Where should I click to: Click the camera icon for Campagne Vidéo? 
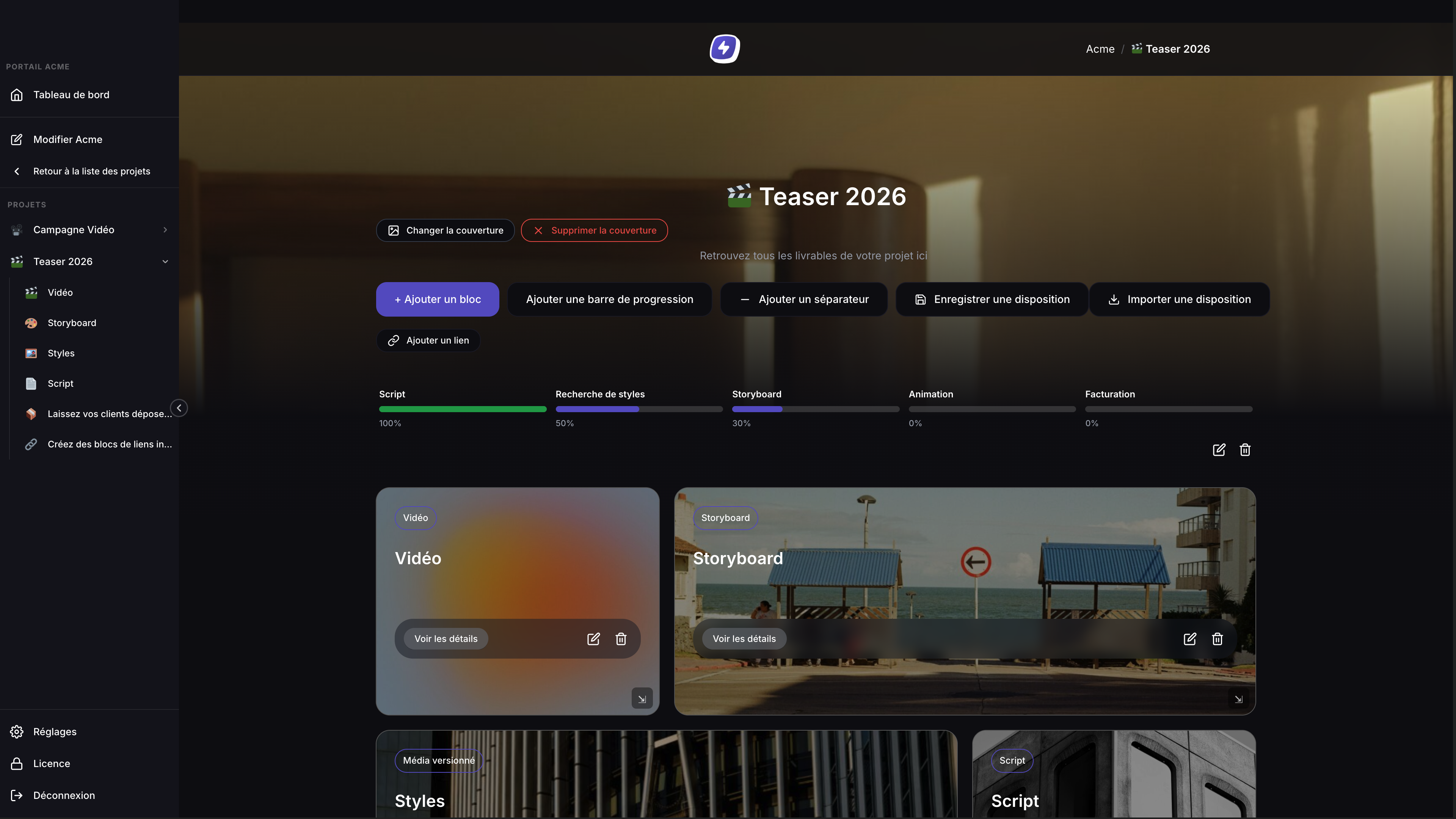pyautogui.click(x=17, y=230)
